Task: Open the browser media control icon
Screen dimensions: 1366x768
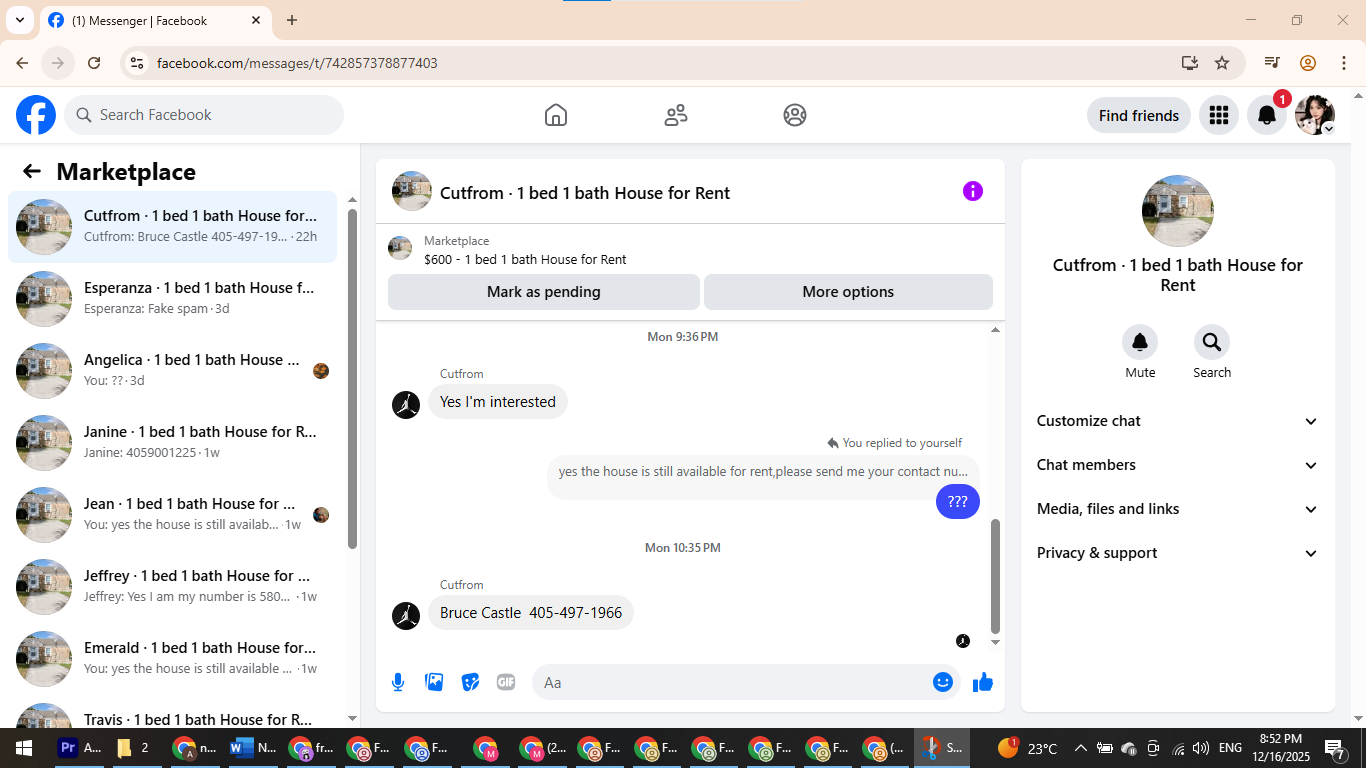Action: point(1272,63)
